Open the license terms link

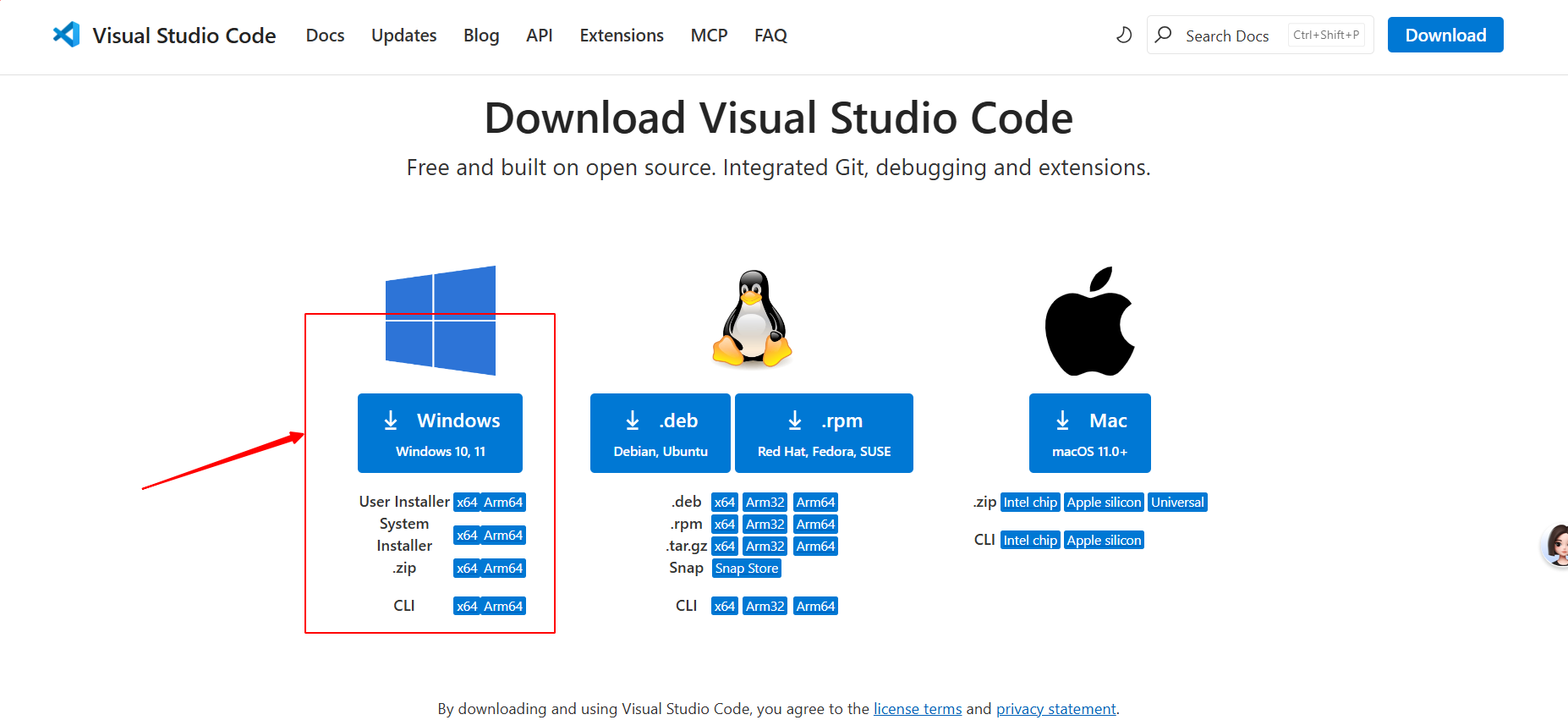point(918,709)
